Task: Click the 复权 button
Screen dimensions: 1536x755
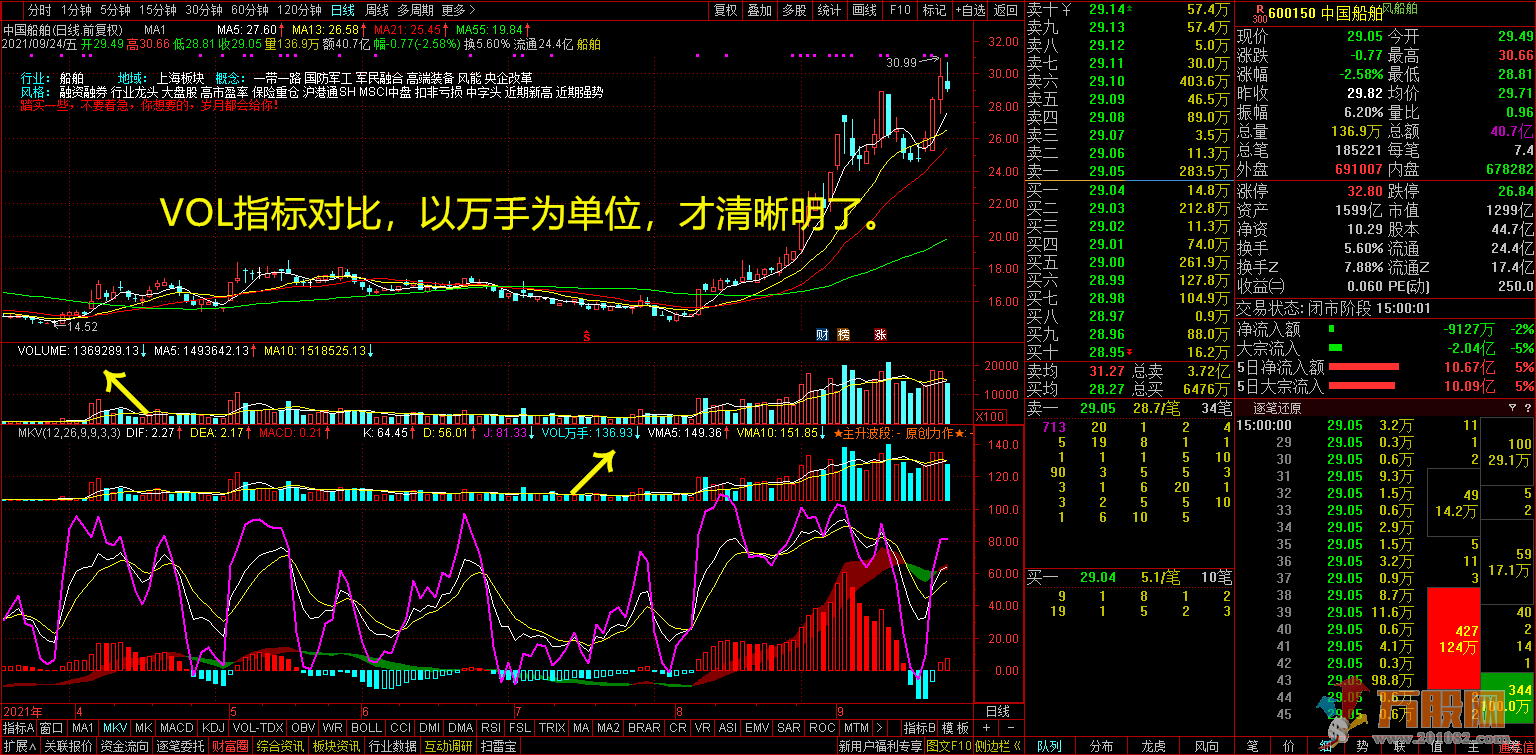Action: click(725, 9)
